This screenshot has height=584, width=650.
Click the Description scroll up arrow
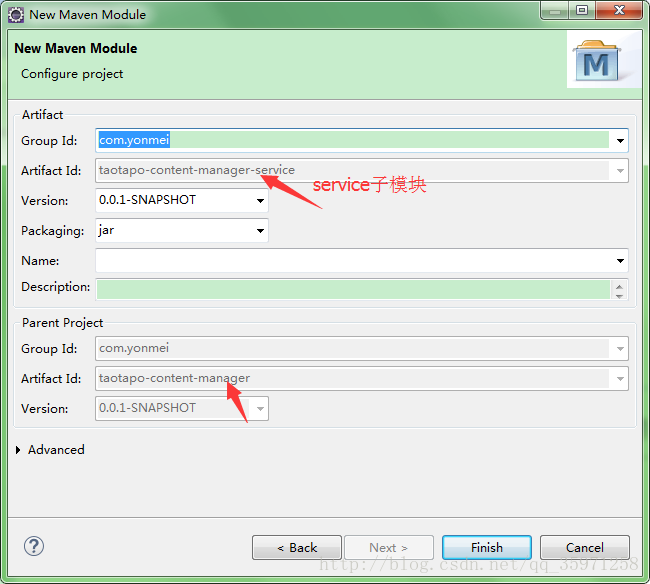point(619,286)
